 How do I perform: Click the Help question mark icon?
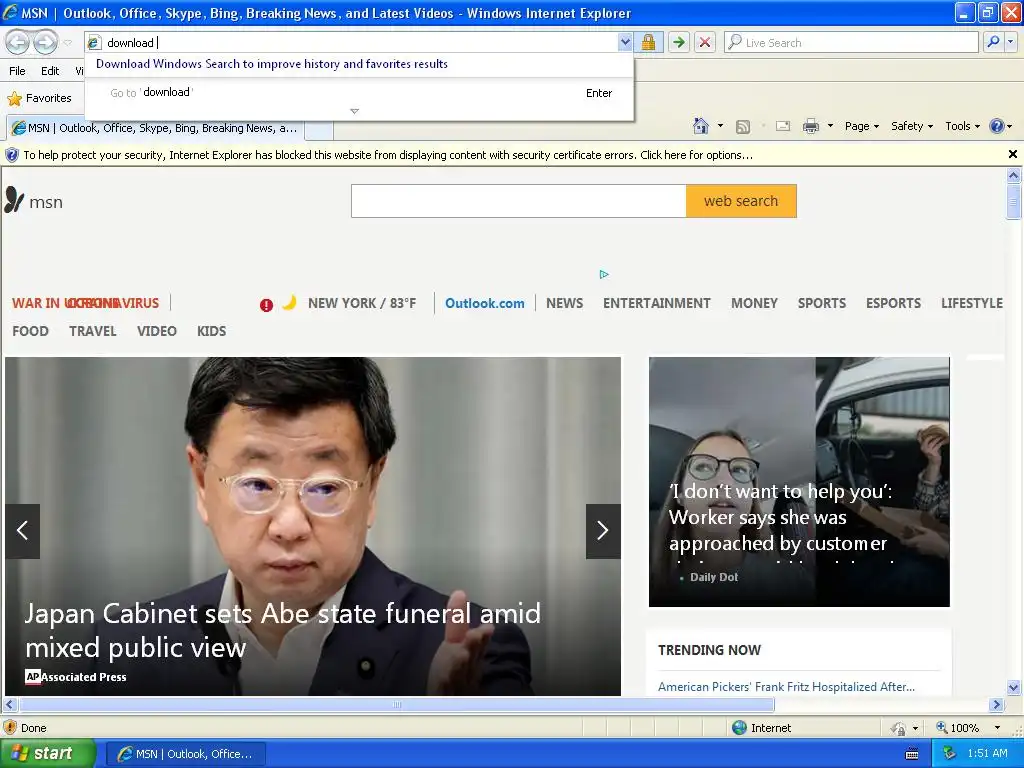click(x=997, y=126)
